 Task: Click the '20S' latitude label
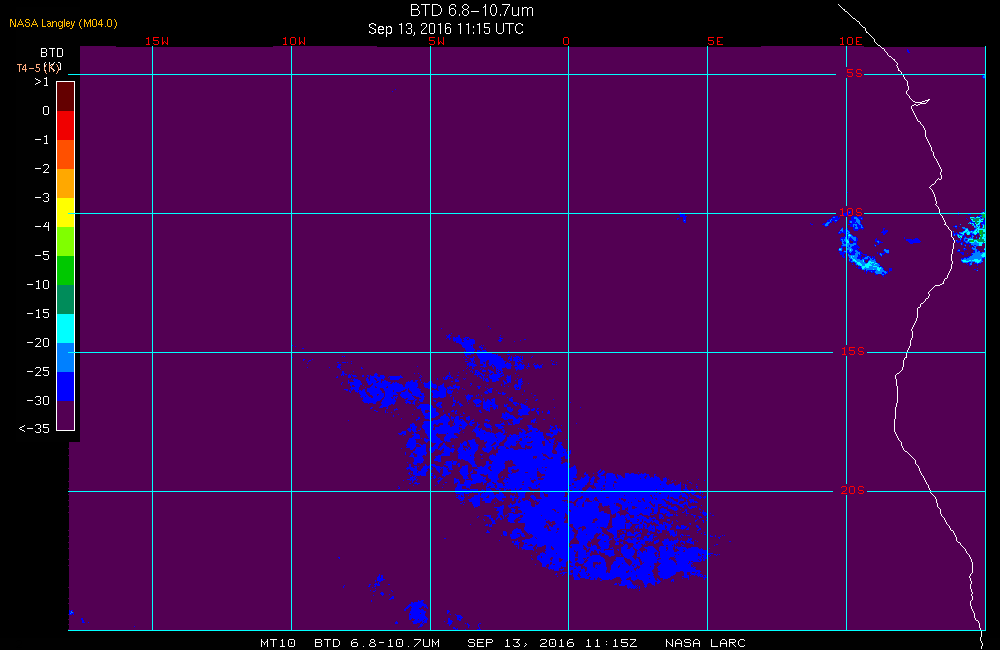click(x=853, y=490)
